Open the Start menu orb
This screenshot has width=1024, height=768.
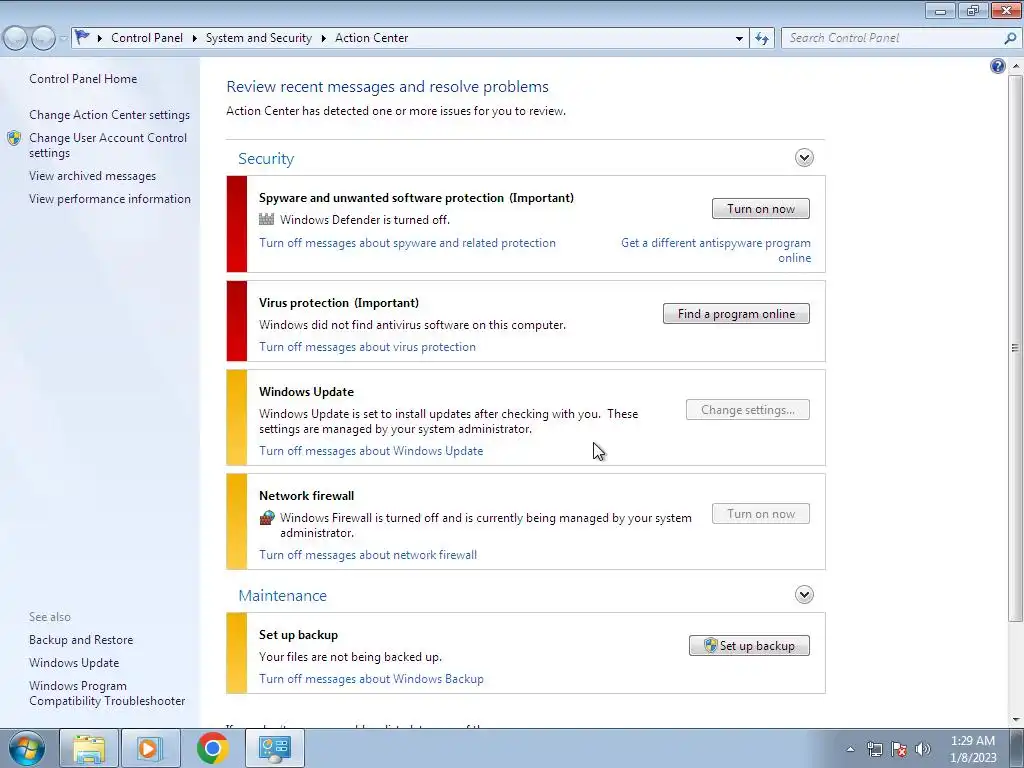point(27,748)
